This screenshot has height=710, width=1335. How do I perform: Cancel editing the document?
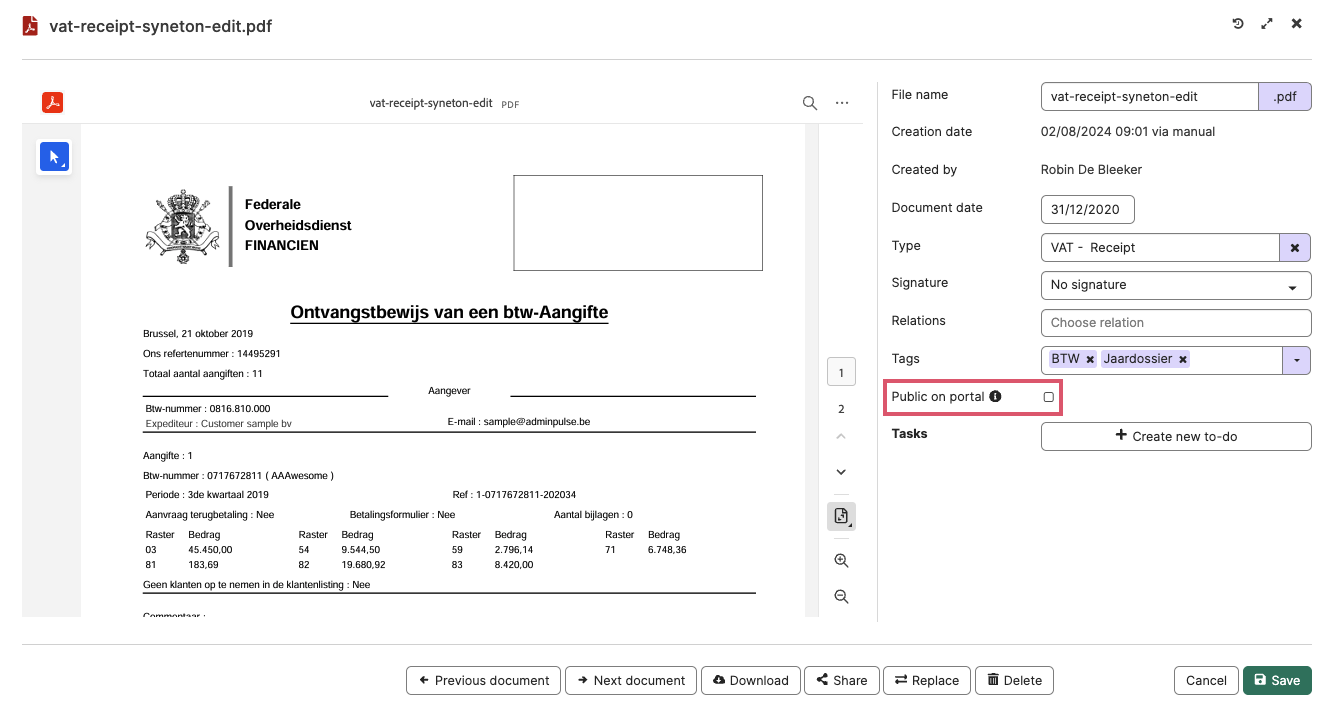(1206, 680)
